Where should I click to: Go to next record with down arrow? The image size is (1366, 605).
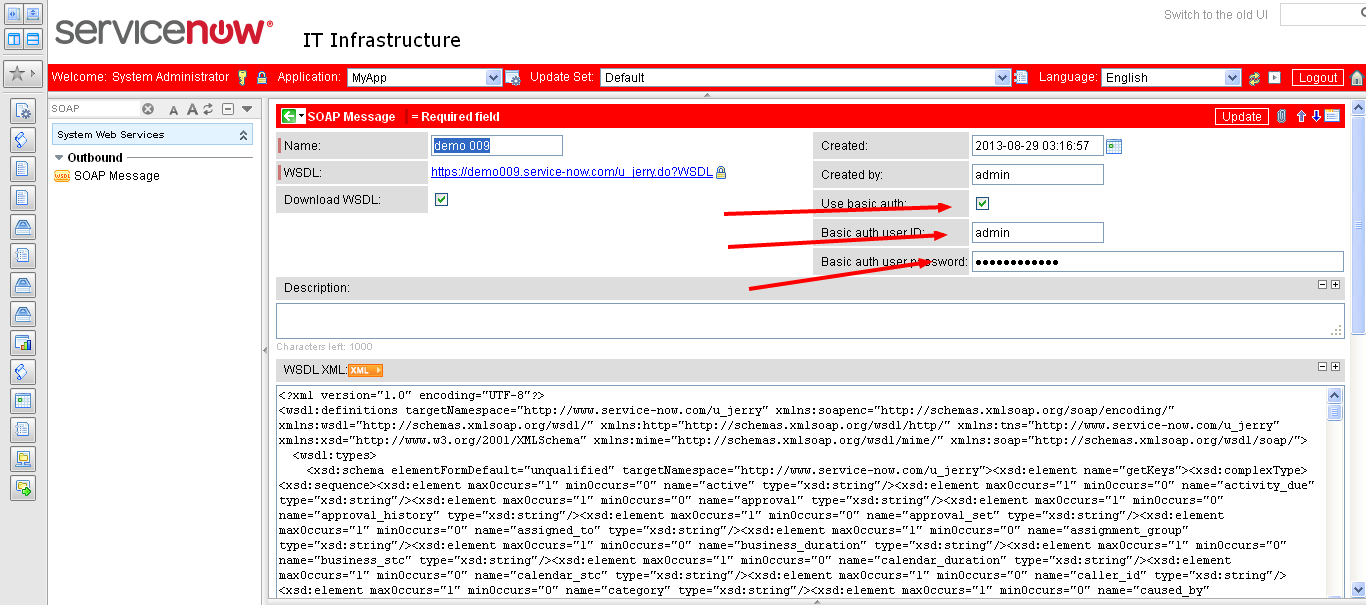pos(1316,116)
